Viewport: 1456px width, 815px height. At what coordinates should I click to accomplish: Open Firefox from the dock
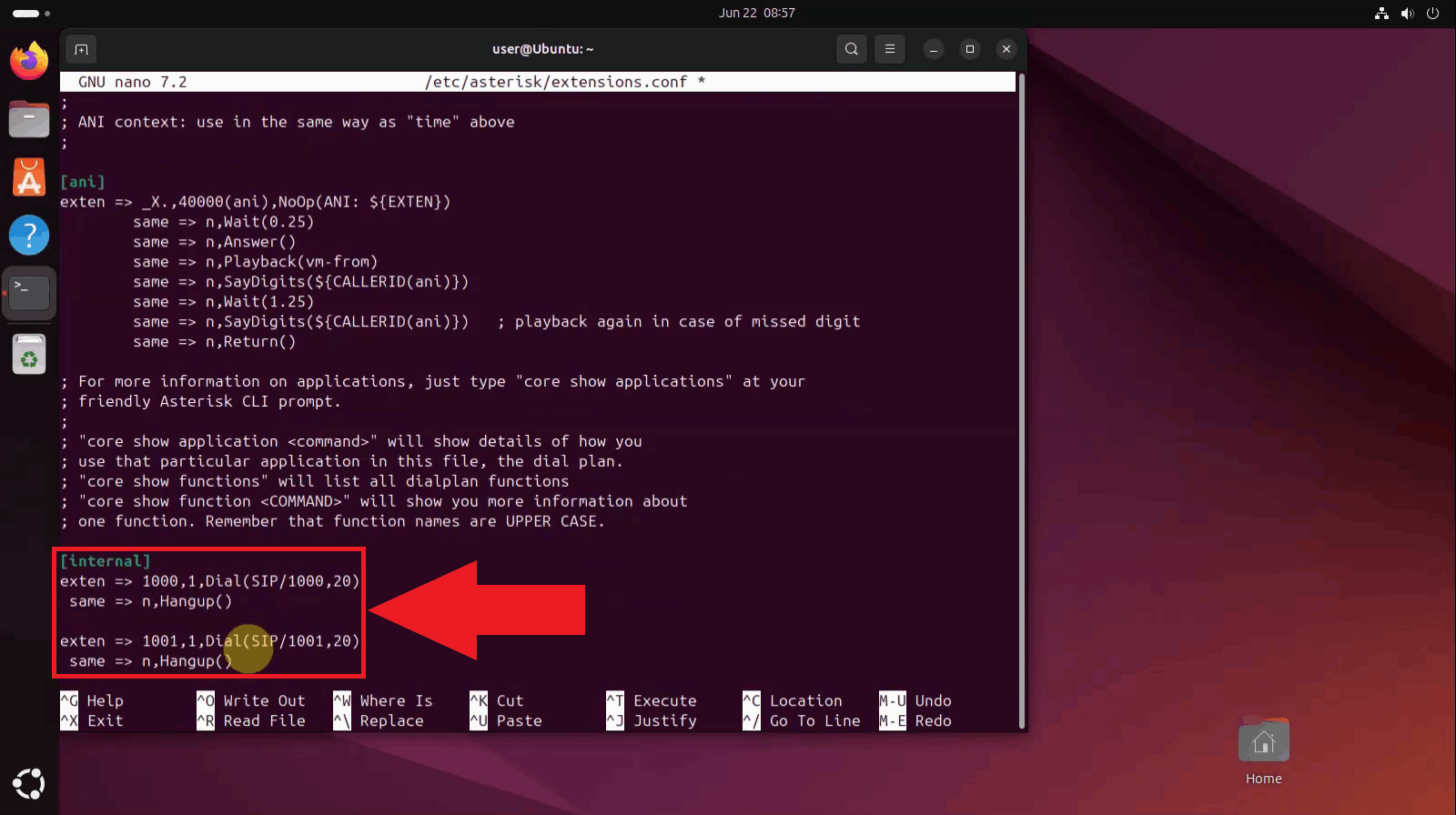tap(29, 61)
